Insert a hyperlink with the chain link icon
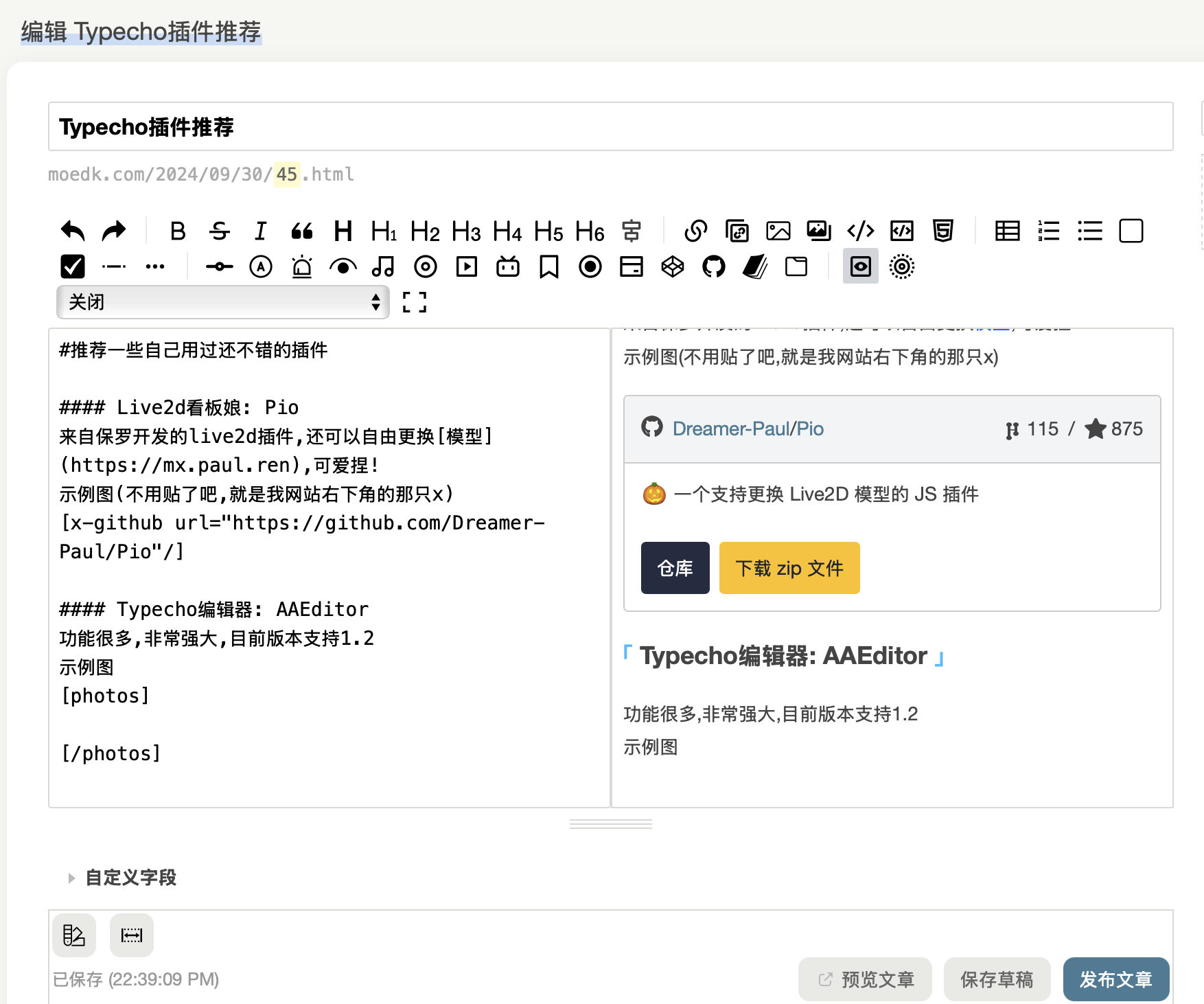1204x1004 pixels. [696, 231]
